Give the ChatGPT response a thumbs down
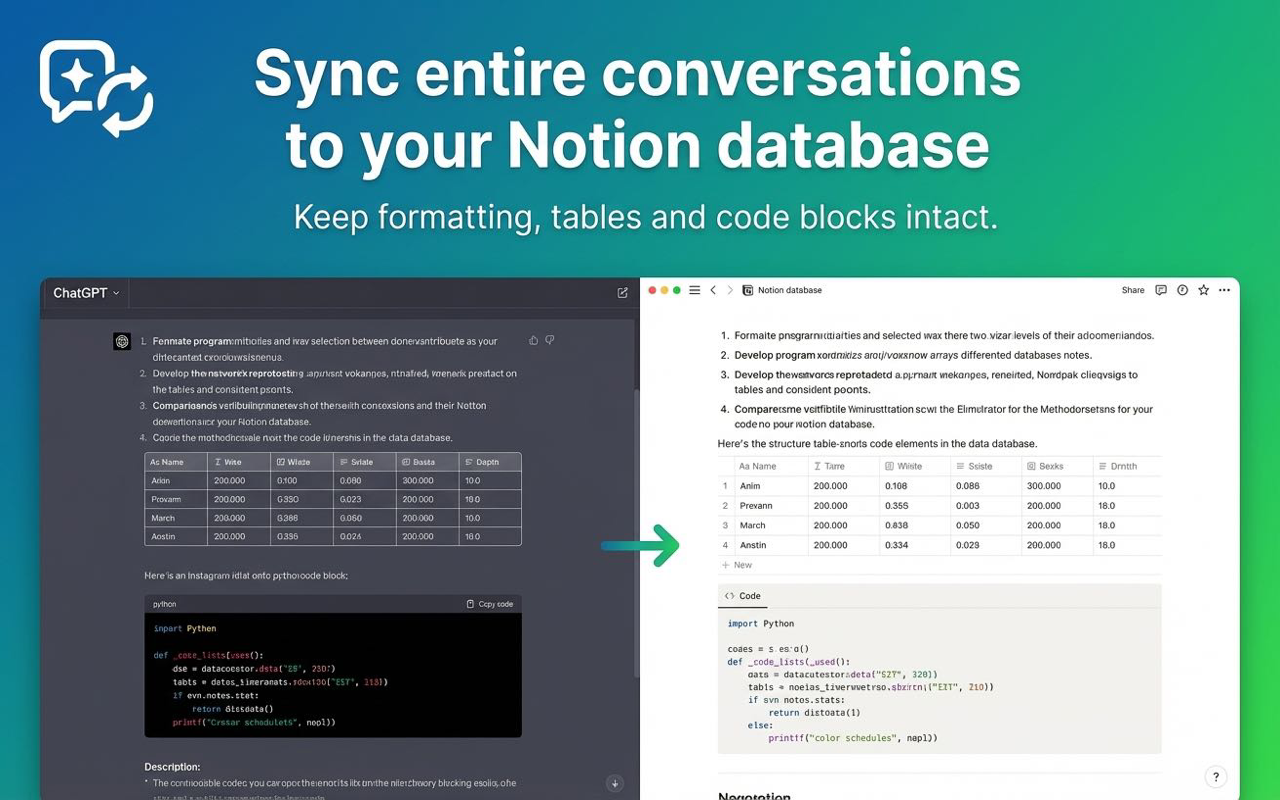 (x=549, y=340)
